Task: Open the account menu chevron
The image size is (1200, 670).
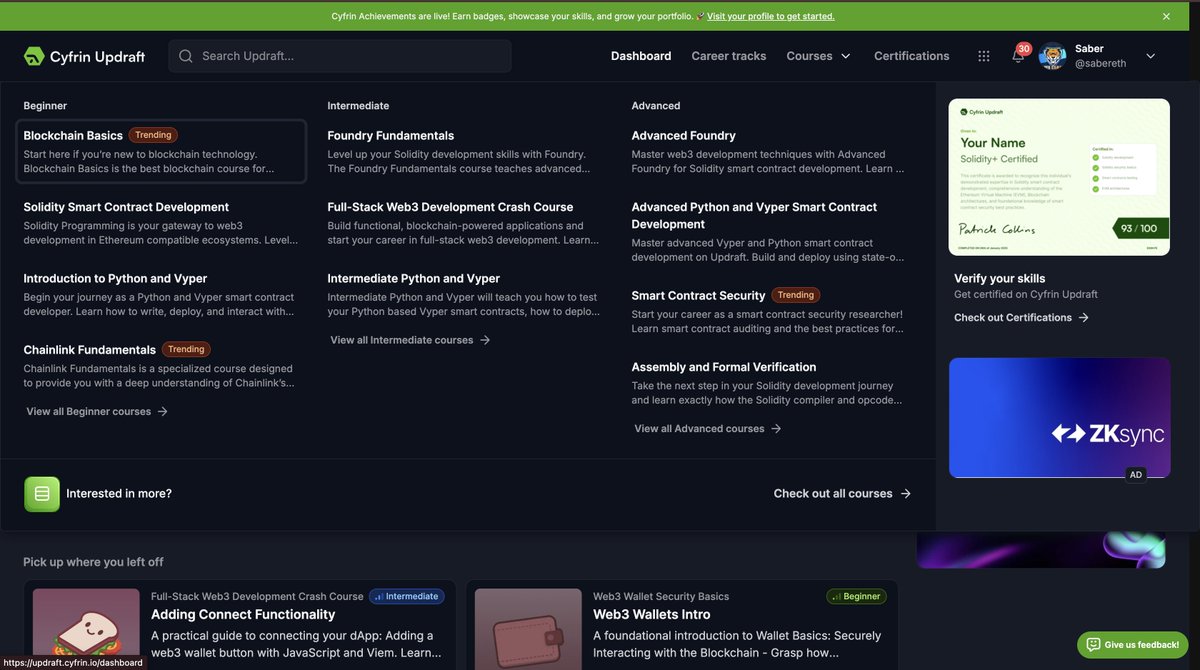Action: [1150, 56]
